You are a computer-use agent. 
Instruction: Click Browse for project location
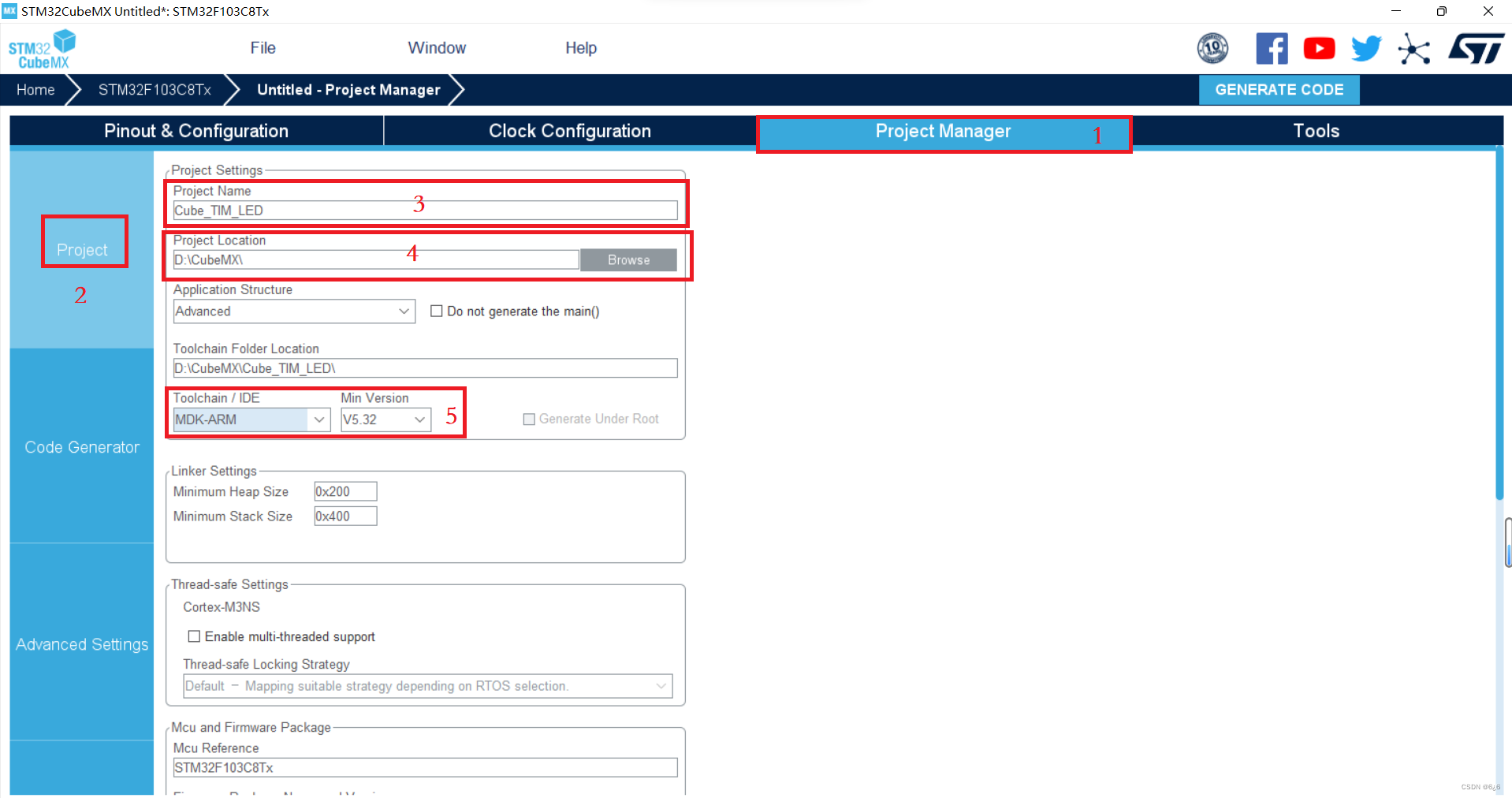[628, 260]
